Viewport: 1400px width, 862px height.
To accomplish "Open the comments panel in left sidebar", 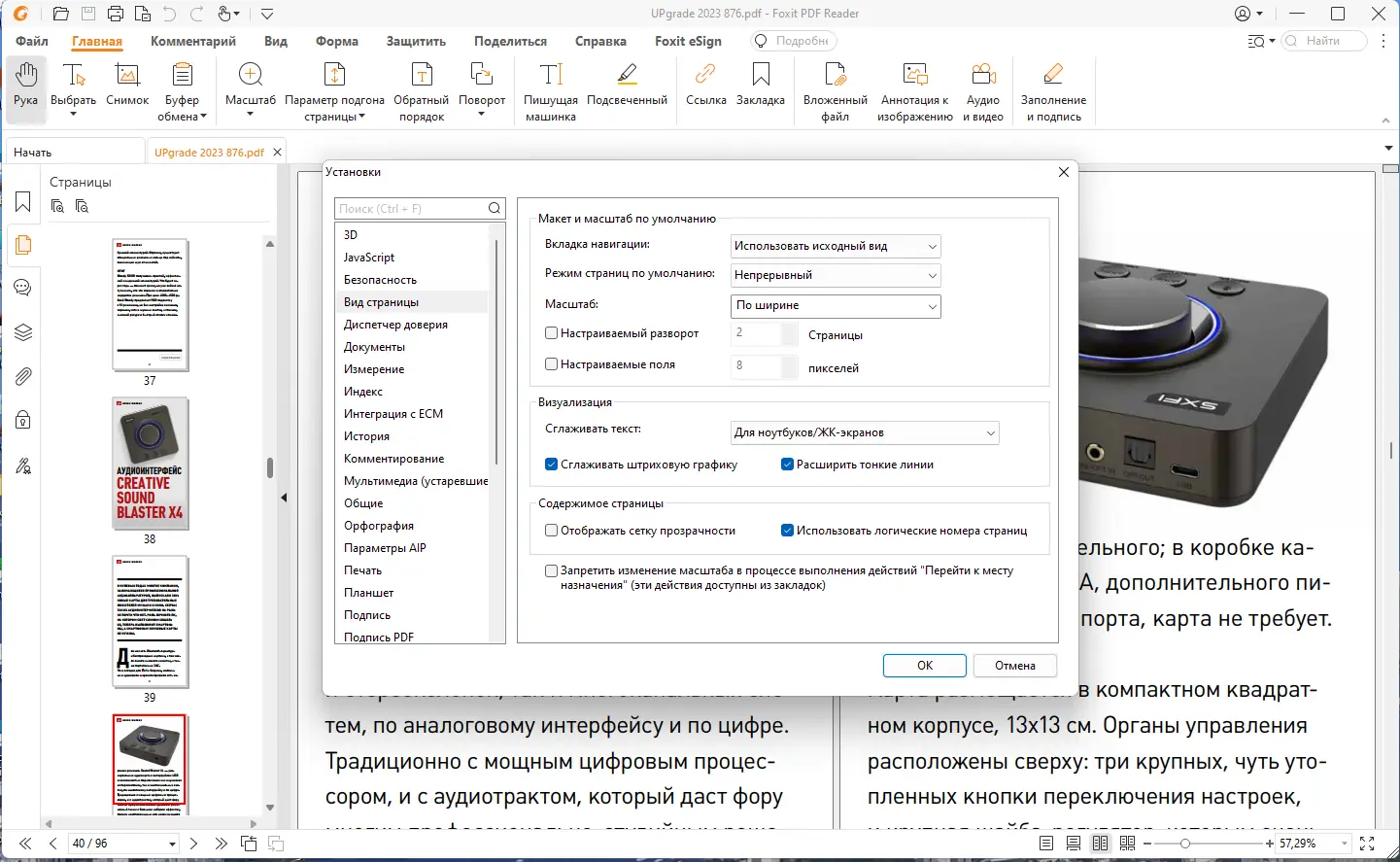I will (x=23, y=288).
